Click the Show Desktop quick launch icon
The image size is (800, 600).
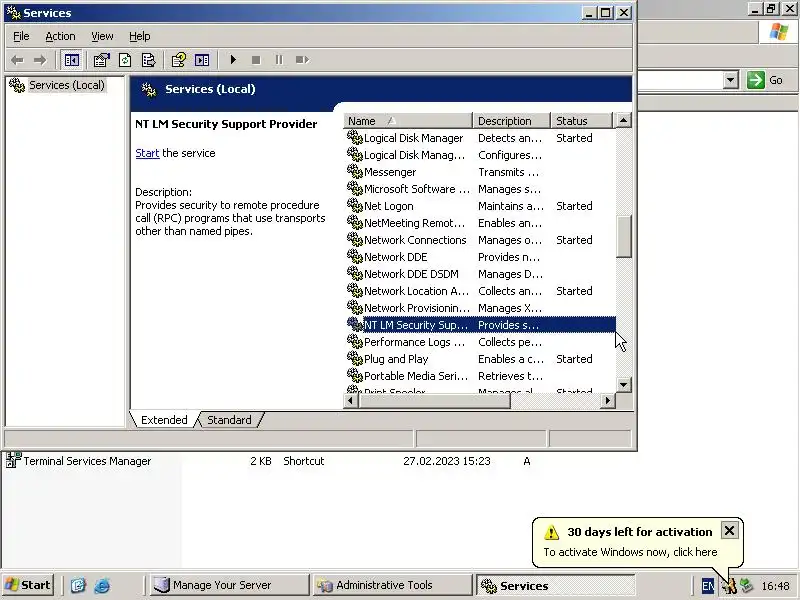78,585
